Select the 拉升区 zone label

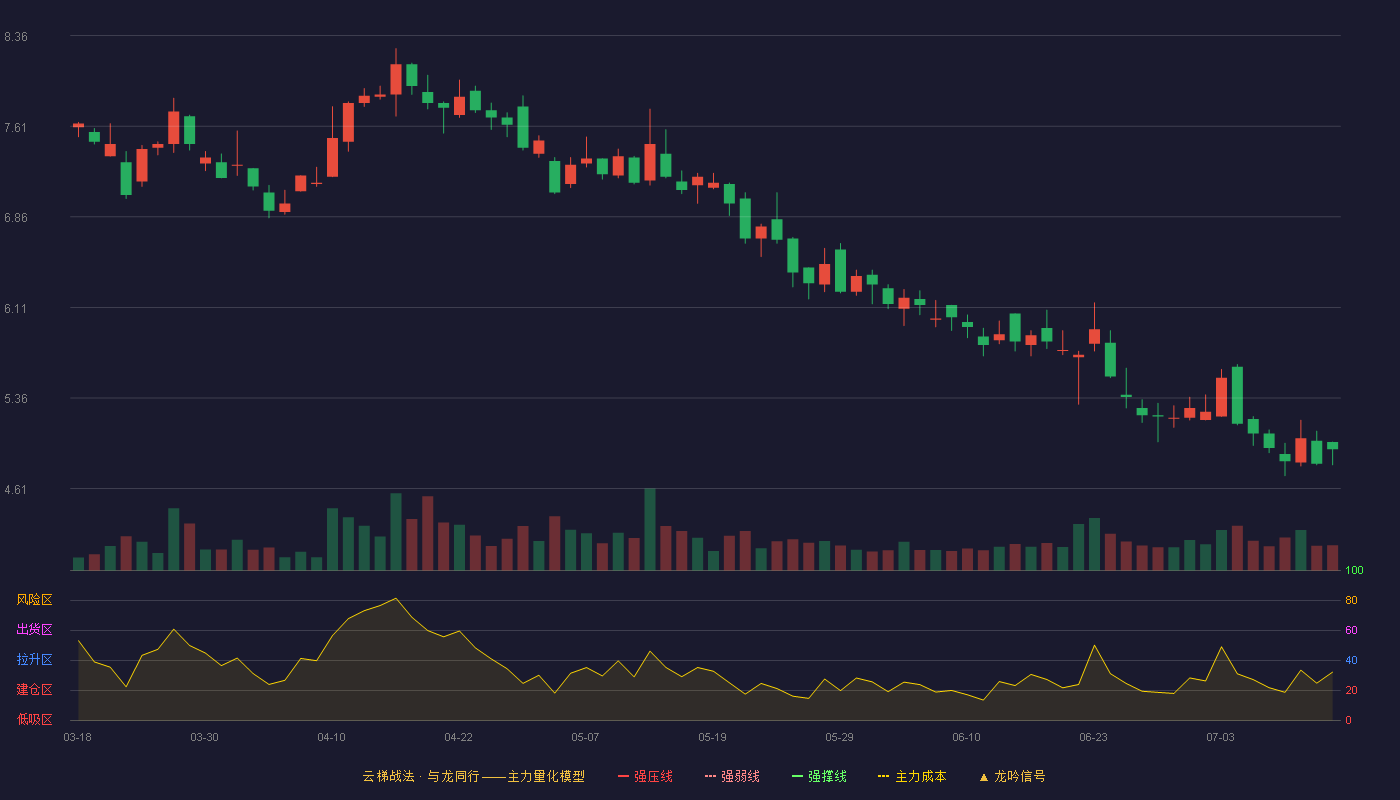point(34,660)
